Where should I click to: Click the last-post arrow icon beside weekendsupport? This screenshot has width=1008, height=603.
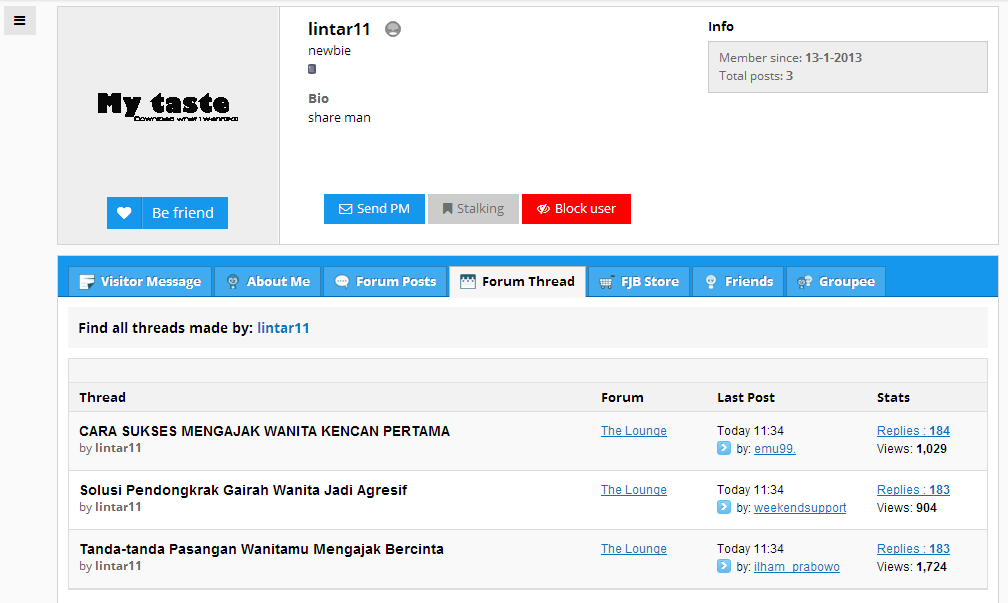(x=724, y=507)
